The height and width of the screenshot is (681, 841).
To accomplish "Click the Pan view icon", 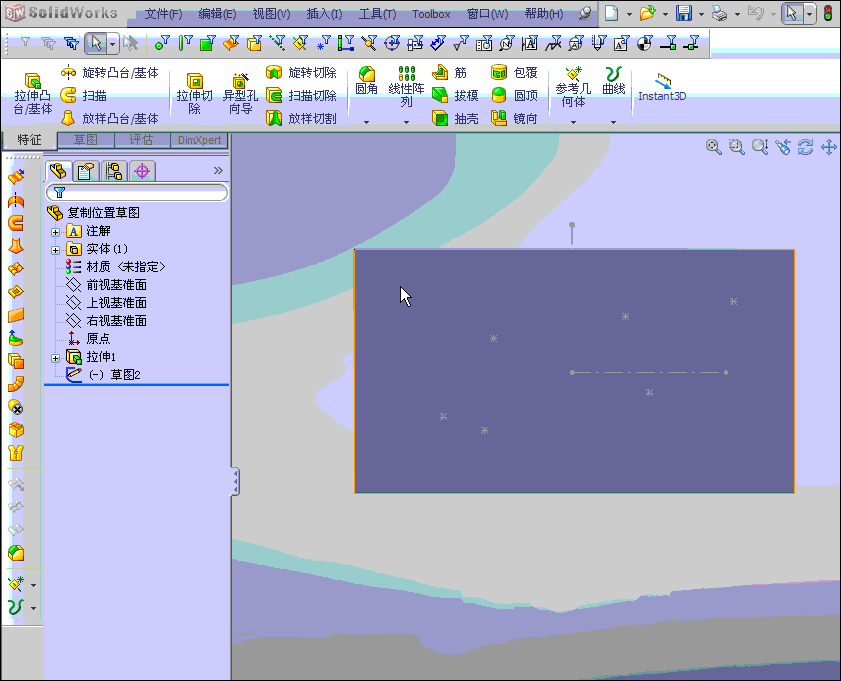I will pyautogui.click(x=829, y=146).
